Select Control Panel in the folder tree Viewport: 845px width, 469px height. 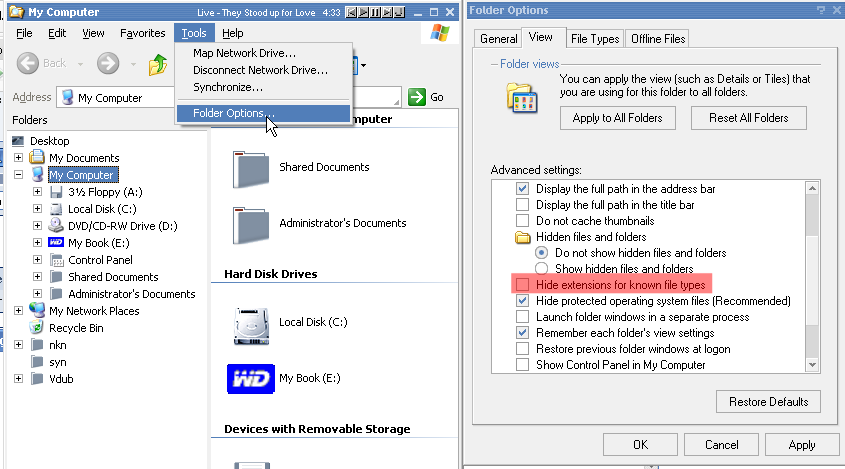click(x=100, y=260)
